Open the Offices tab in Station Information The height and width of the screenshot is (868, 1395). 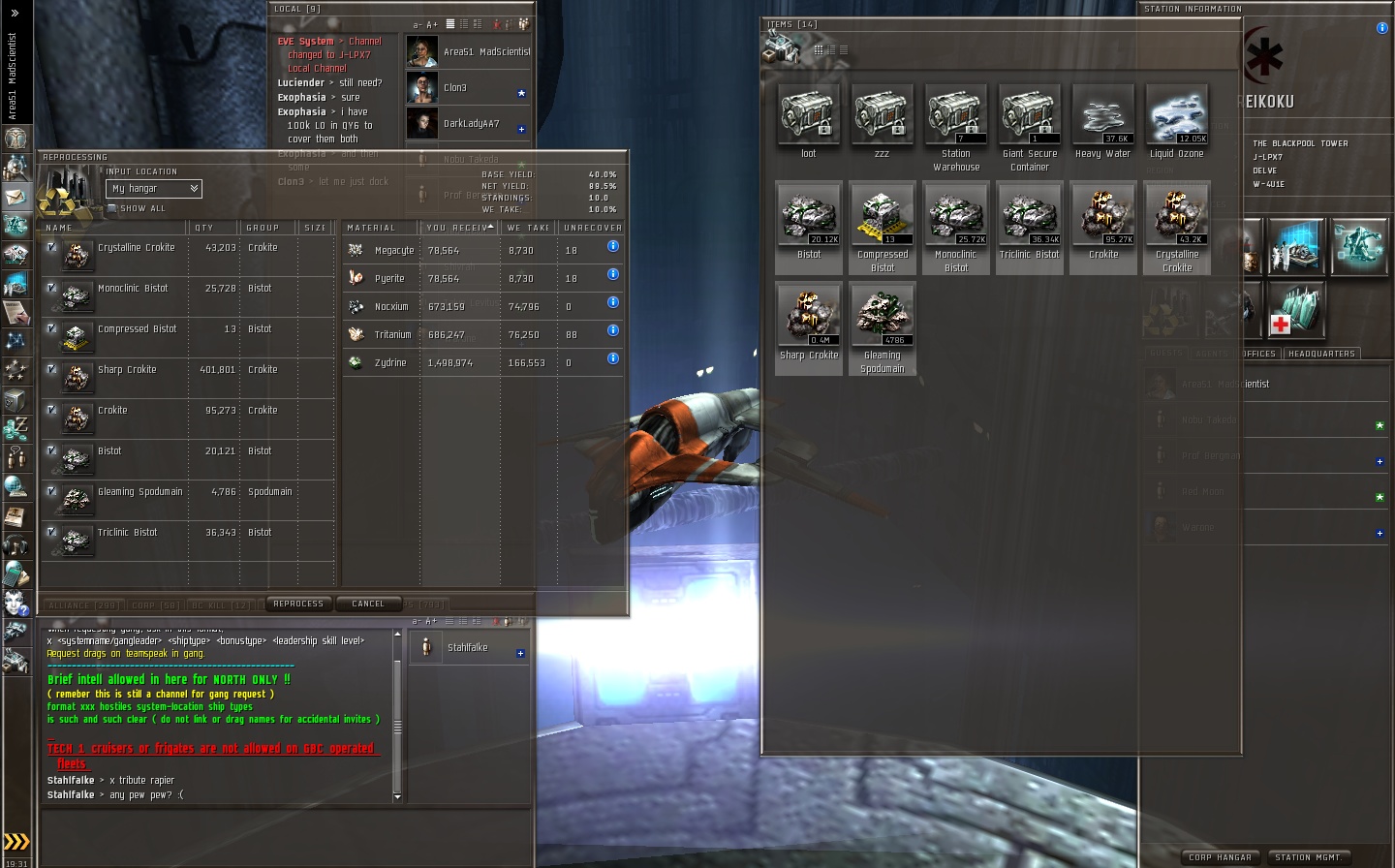1259,354
